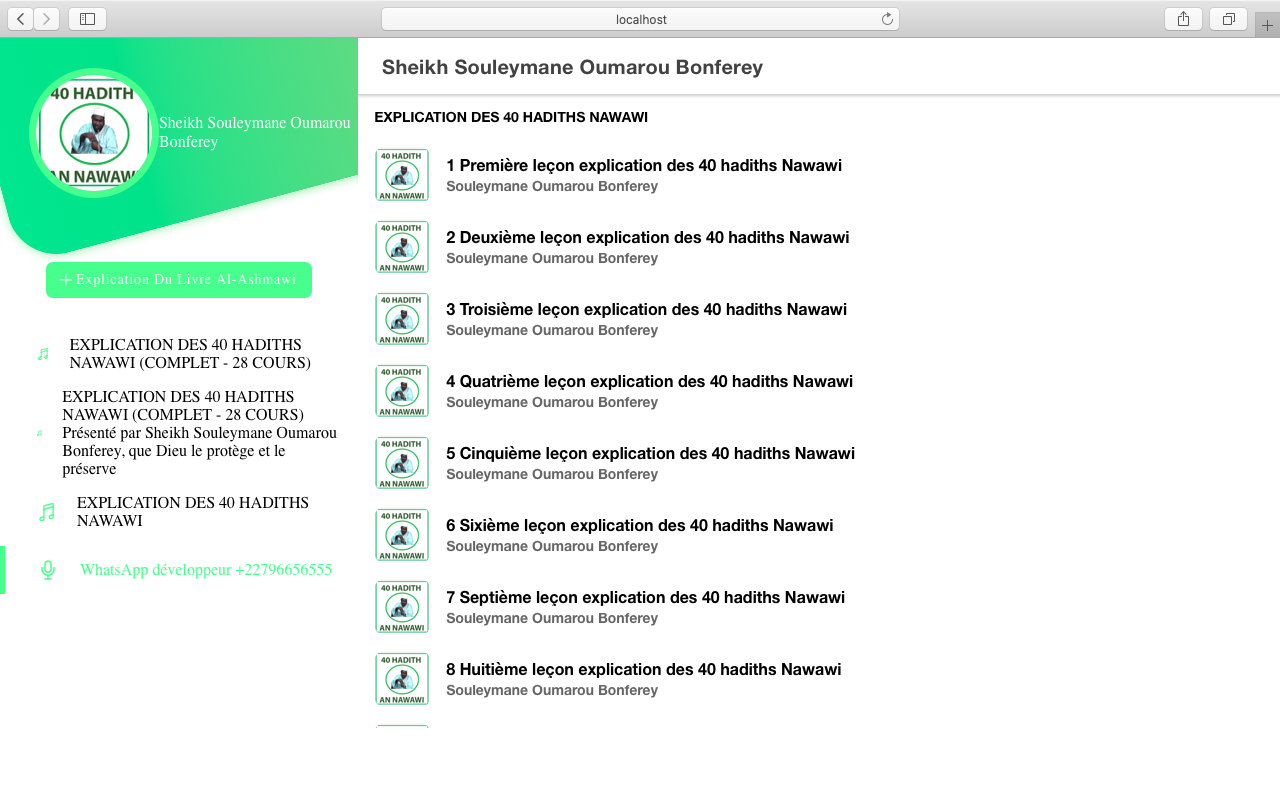Reload the localhost page
1280x800 pixels.
pyautogui.click(x=887, y=19)
